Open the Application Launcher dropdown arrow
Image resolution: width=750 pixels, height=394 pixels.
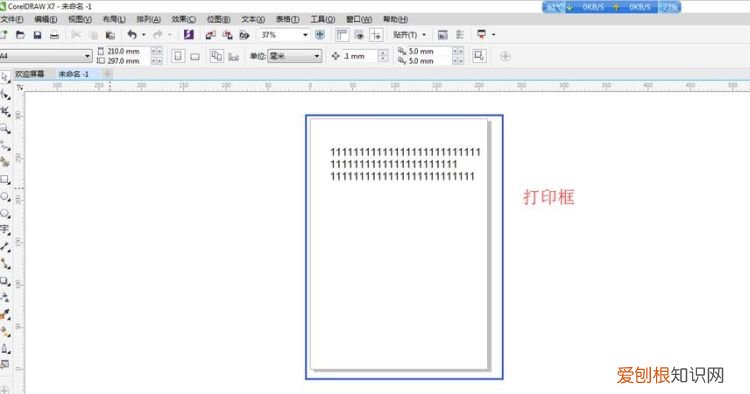pos(494,35)
